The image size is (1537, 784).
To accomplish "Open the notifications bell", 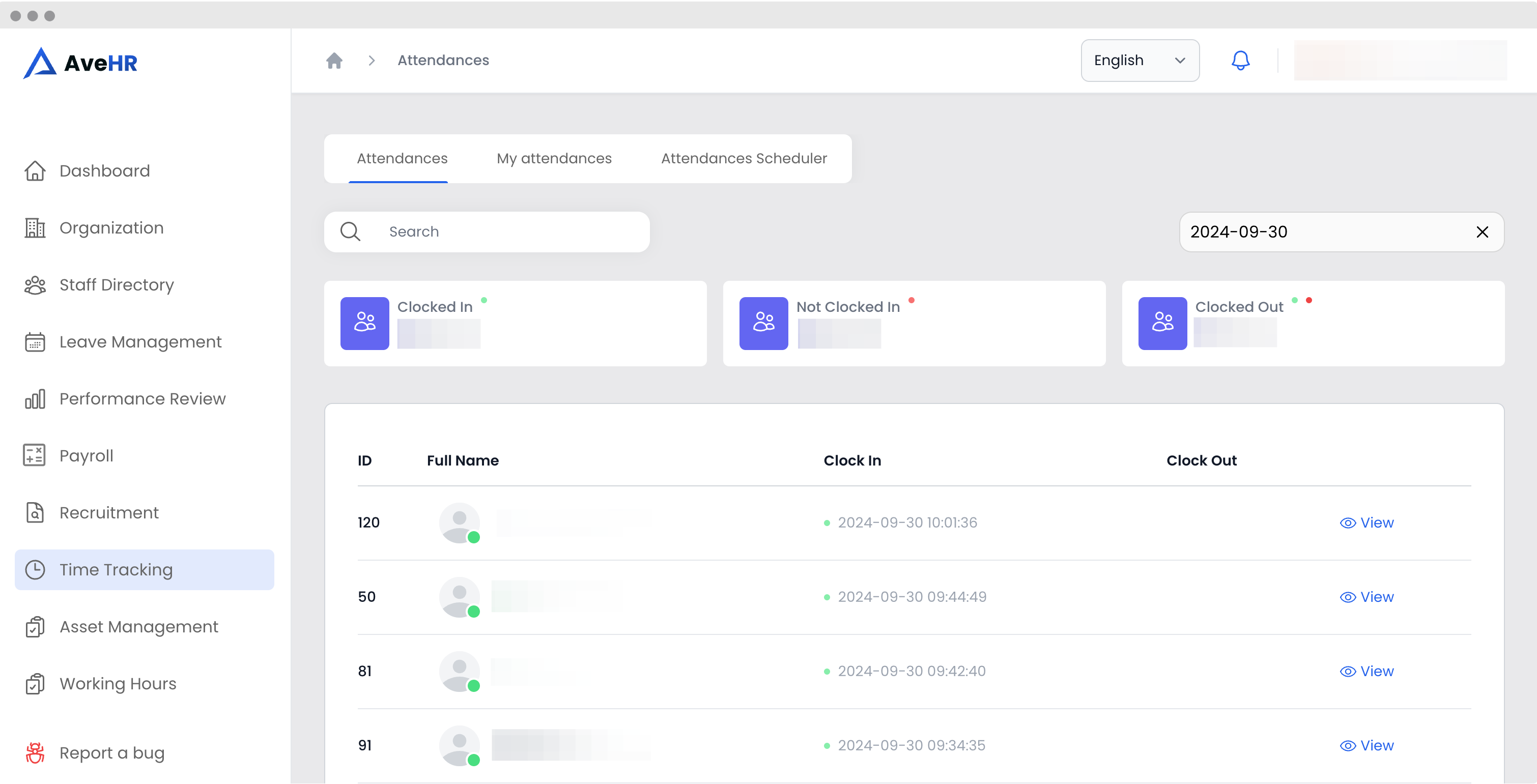I will pos(1240,60).
